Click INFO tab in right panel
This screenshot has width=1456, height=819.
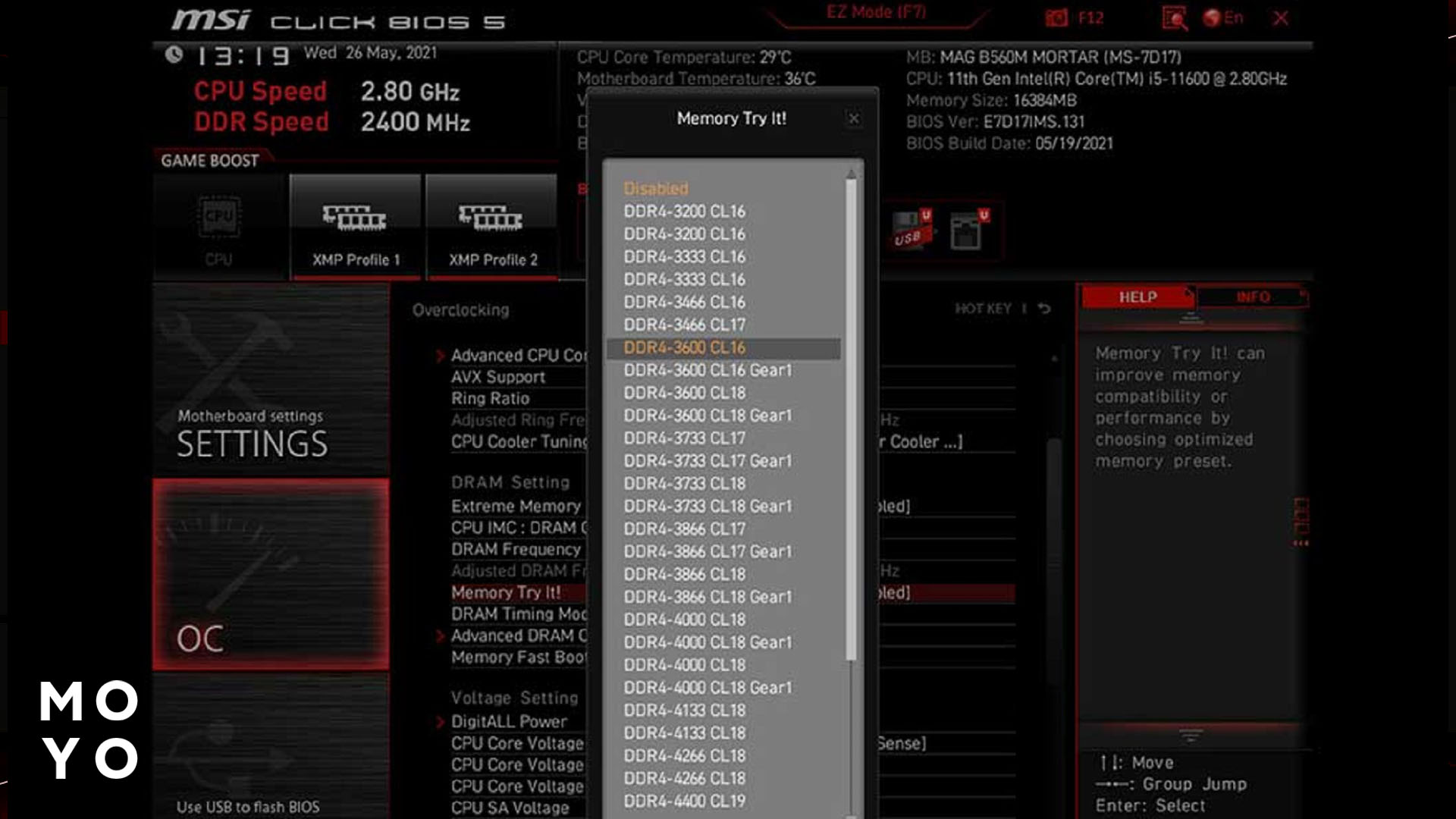click(x=1252, y=296)
